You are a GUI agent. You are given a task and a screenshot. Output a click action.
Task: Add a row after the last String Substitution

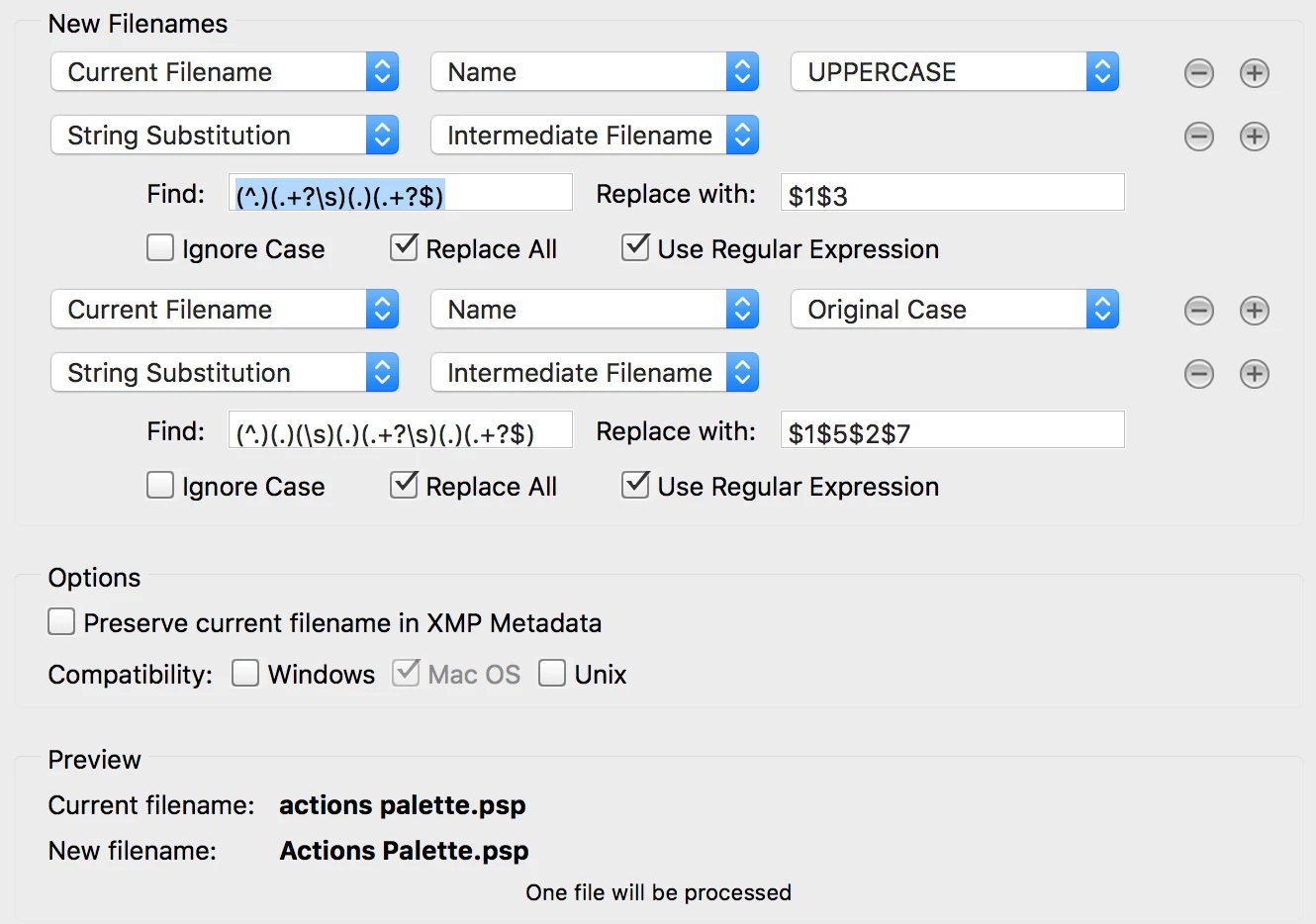pyautogui.click(x=1254, y=374)
